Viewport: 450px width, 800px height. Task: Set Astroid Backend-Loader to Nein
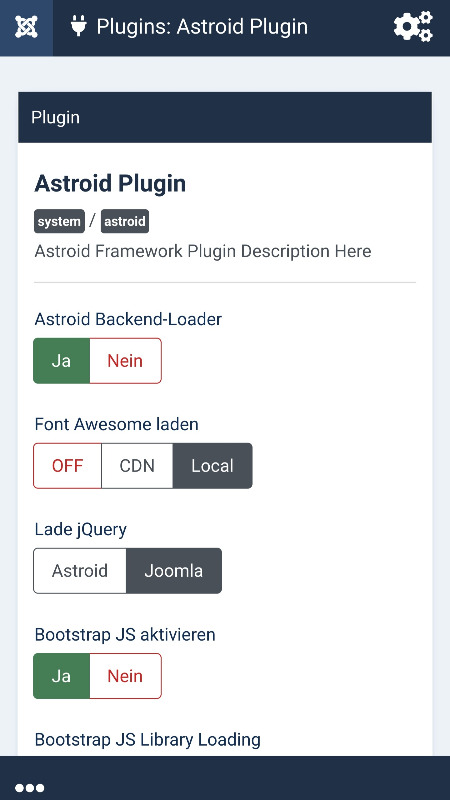pyautogui.click(x=126, y=361)
